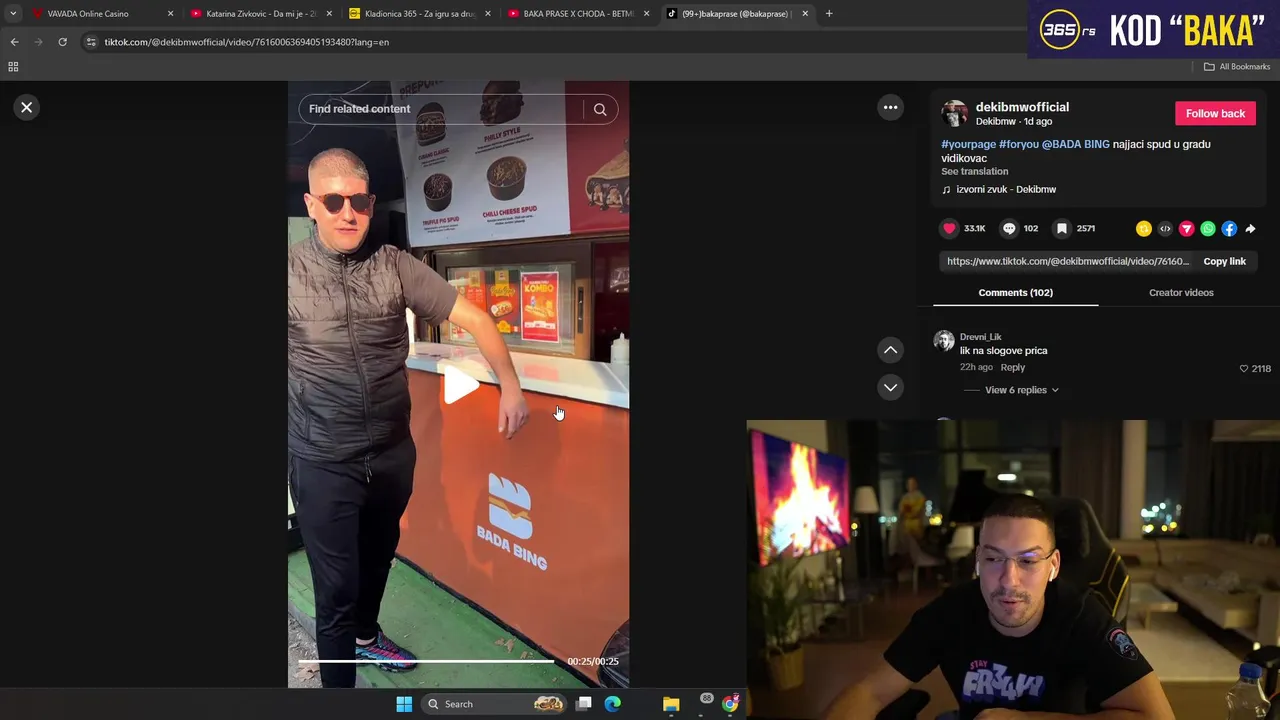
Task: Click the site info icon in address bar
Action: pyautogui.click(x=91, y=42)
